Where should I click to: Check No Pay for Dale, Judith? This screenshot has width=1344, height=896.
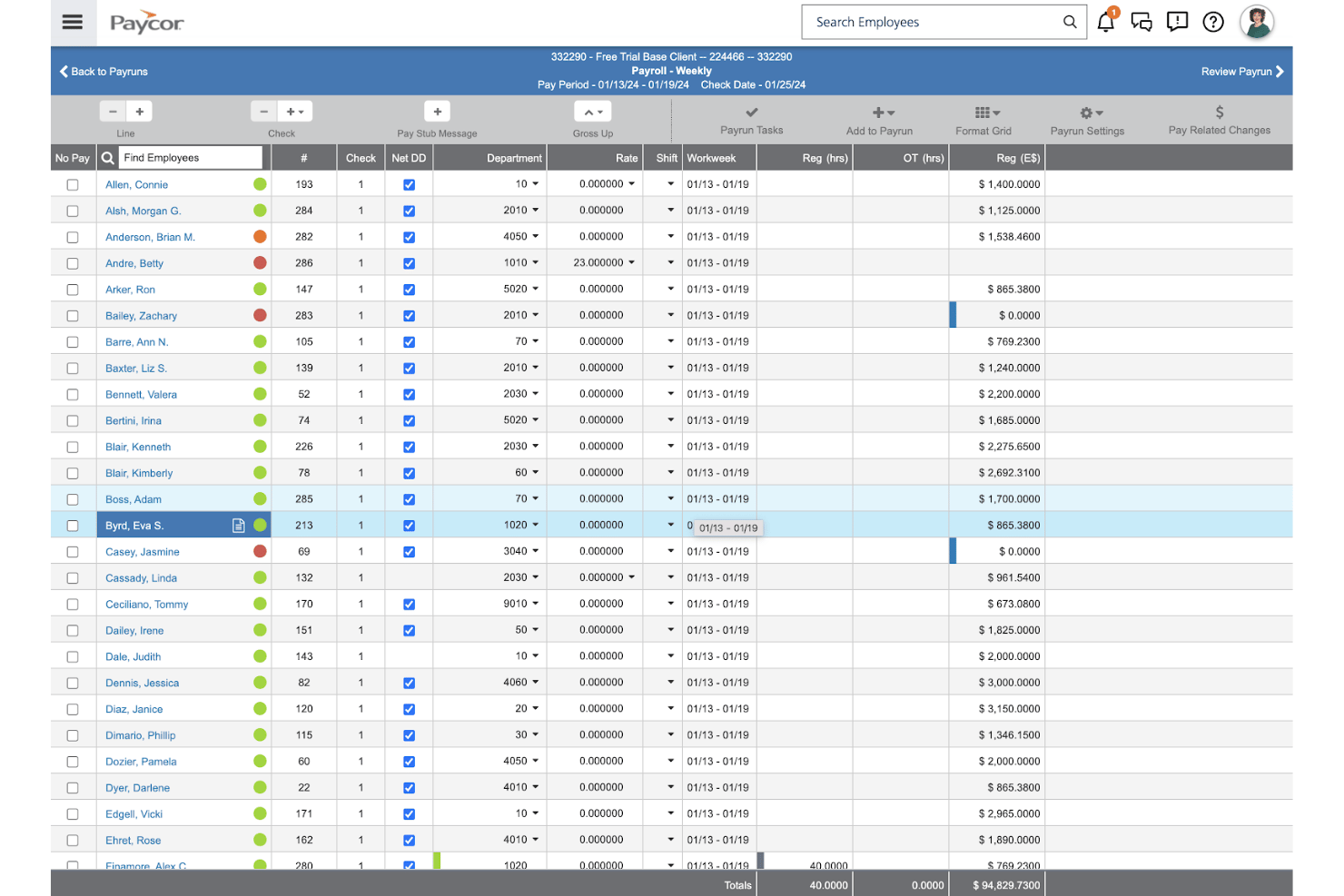73,656
